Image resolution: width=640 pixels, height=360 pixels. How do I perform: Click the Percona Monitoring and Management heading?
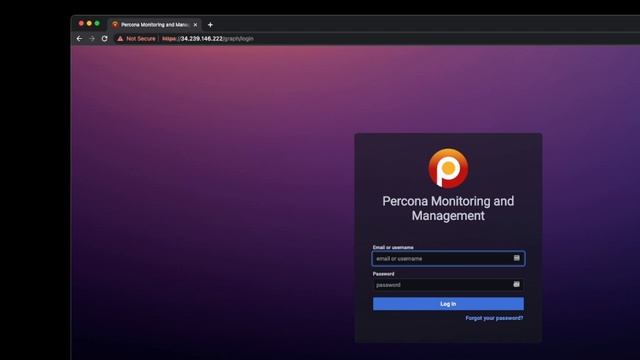(448, 208)
